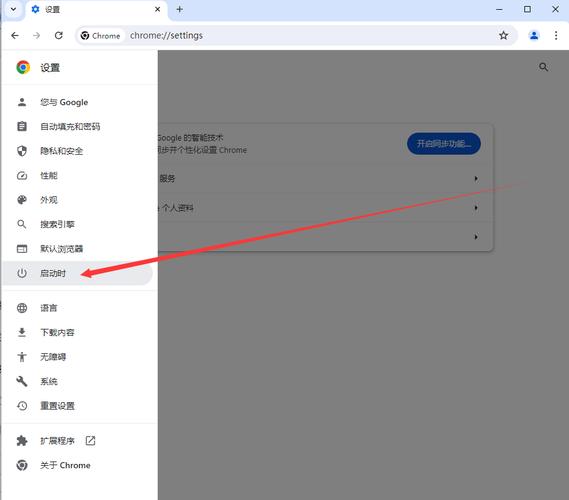Click the palette icon for 外观

click(22, 200)
